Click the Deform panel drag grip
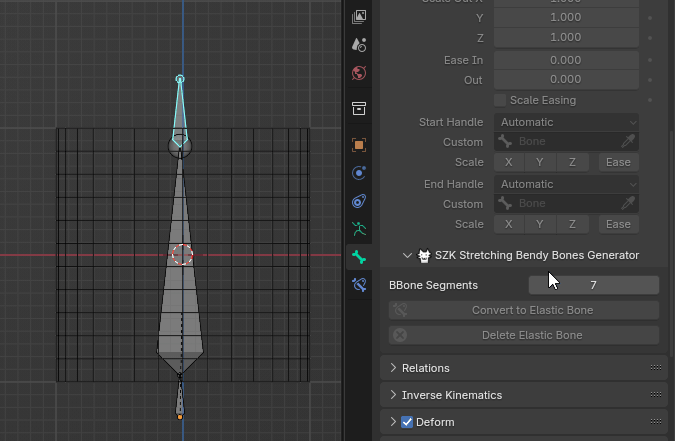Image resolution: width=675 pixels, height=441 pixels. click(x=656, y=422)
